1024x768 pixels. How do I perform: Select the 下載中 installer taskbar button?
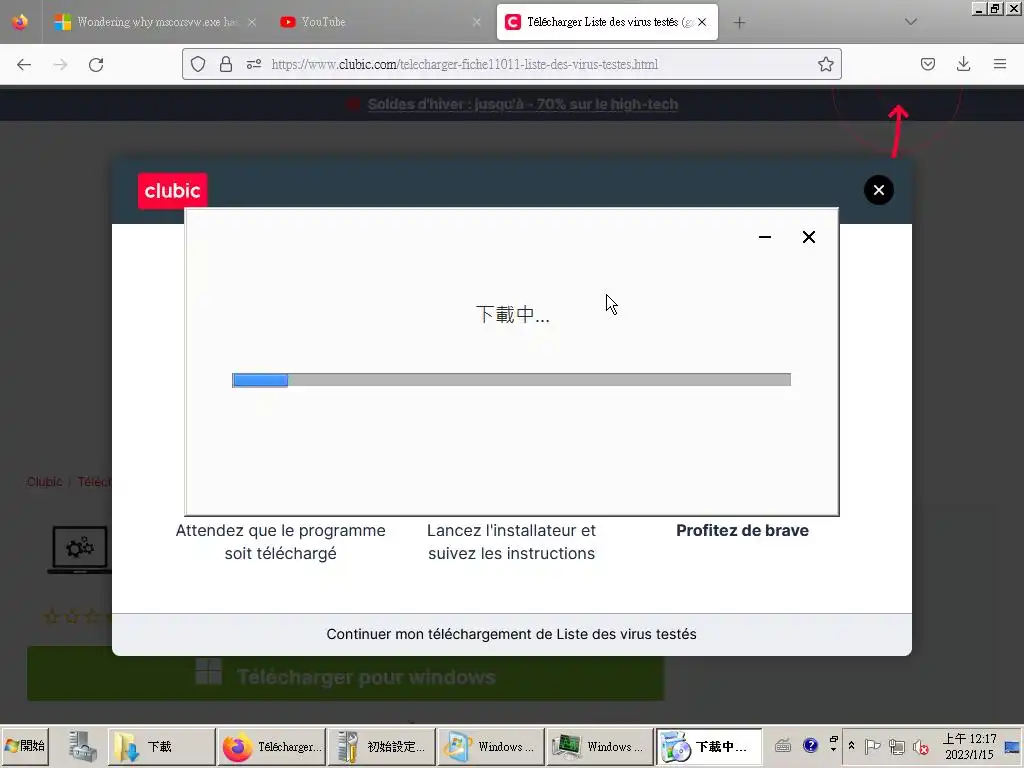(709, 746)
